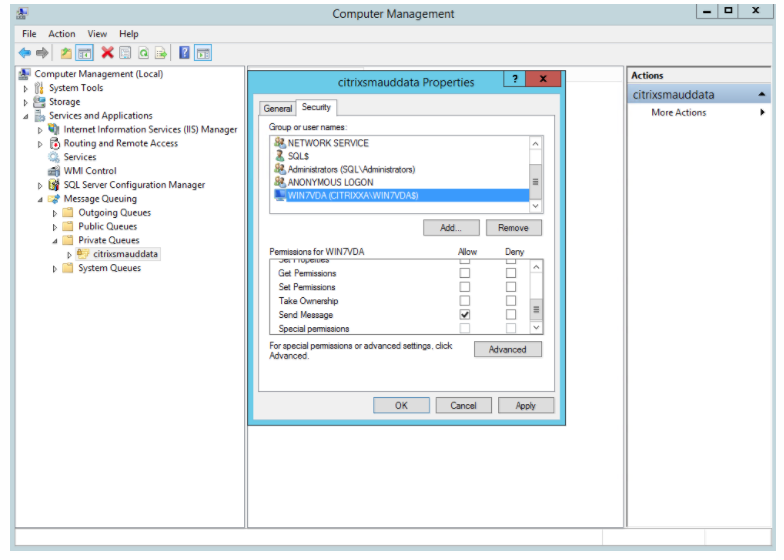Click the Export List toolbar icon
This screenshot has width=784, height=560.
pos(160,52)
